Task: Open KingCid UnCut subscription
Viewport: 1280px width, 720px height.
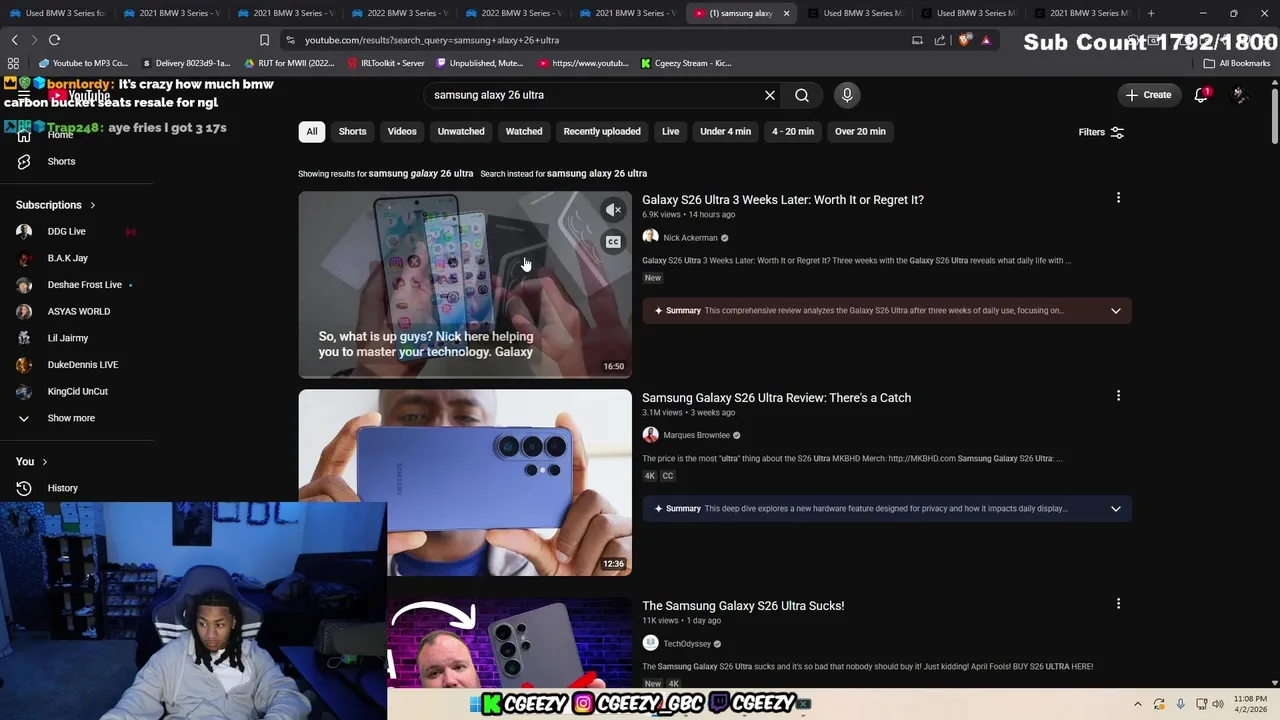Action: point(77,391)
